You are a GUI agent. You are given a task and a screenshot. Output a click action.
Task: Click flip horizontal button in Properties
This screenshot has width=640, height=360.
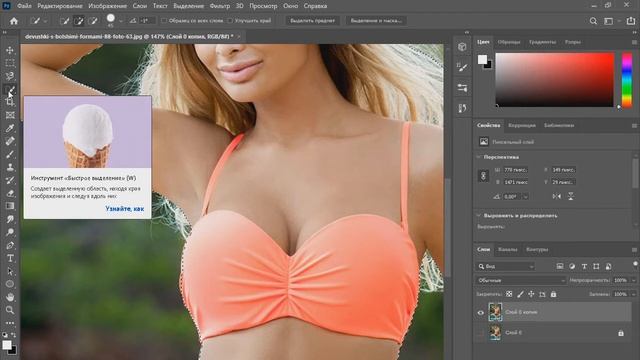click(x=557, y=197)
